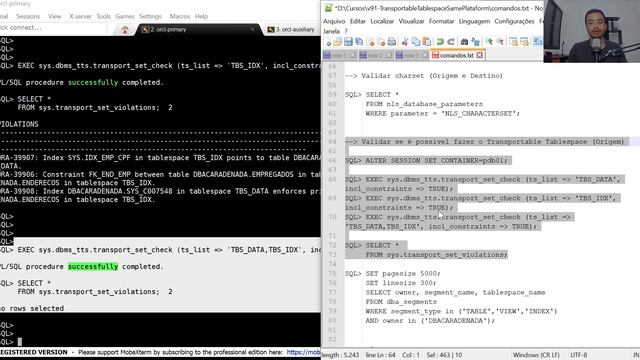Switch to the new 2 tab
640x360 pixels.
(376, 55)
